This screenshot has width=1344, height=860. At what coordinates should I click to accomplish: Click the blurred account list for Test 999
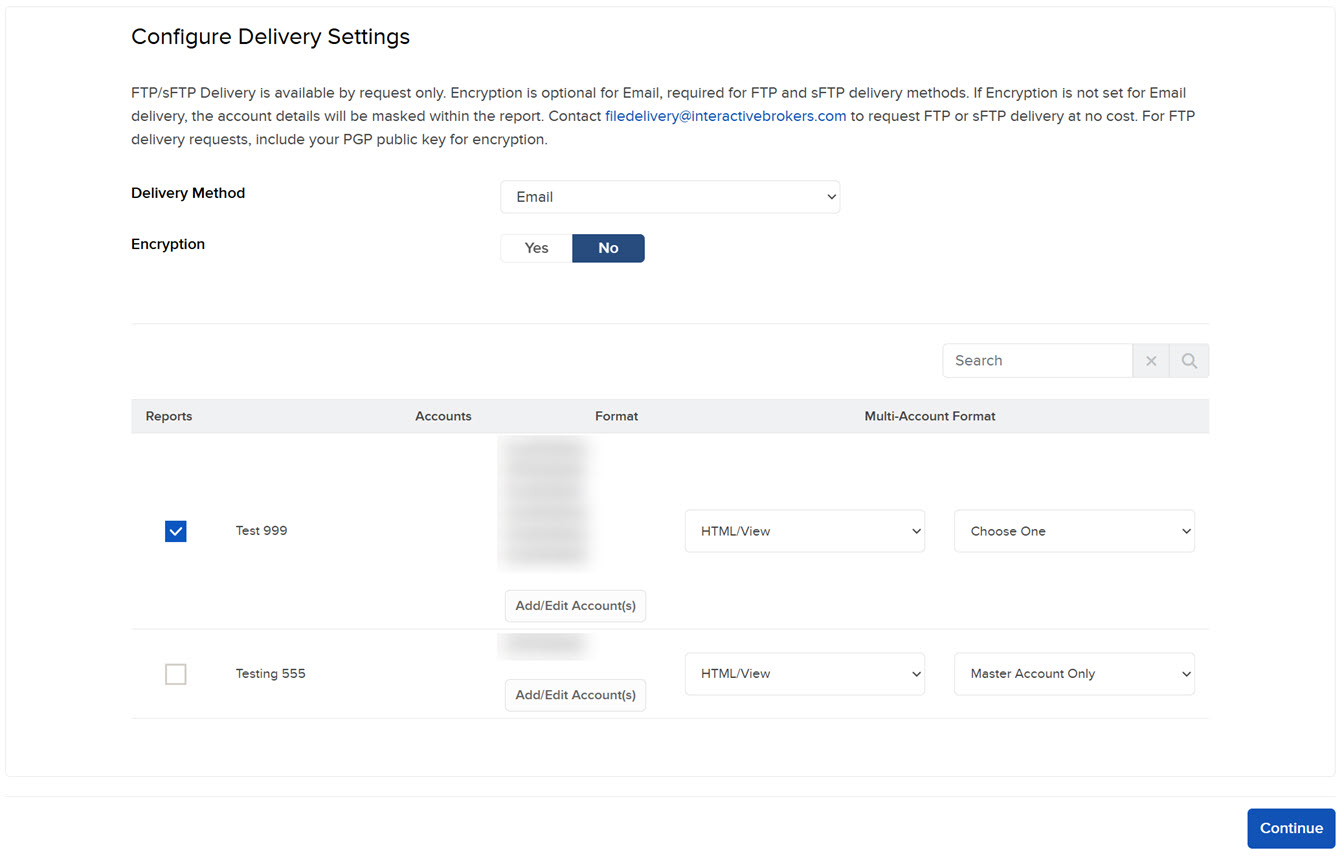tap(544, 502)
